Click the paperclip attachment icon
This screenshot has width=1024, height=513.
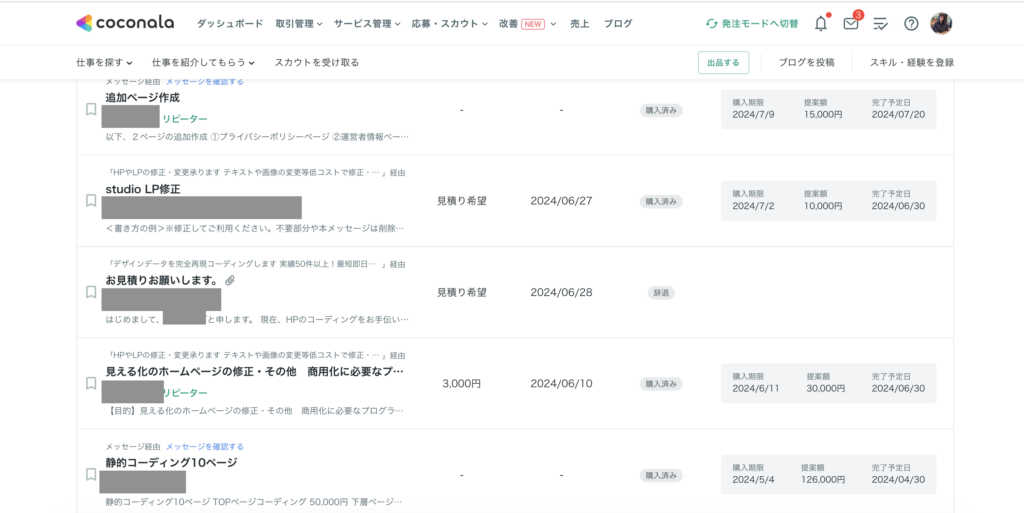(x=230, y=281)
